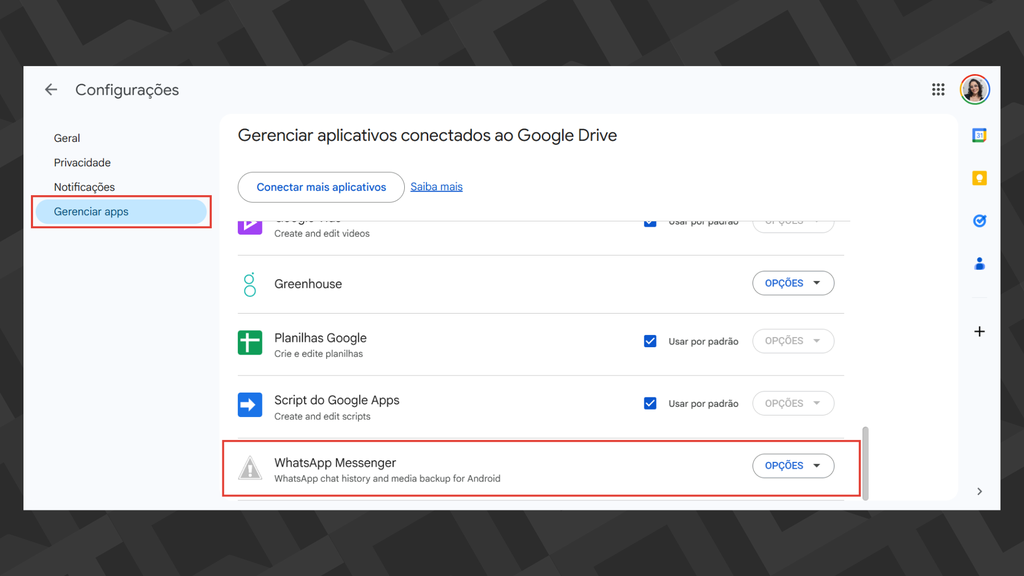Screen dimensions: 1024x576
Task: Select the Notificações settings tab
Action: (84, 187)
